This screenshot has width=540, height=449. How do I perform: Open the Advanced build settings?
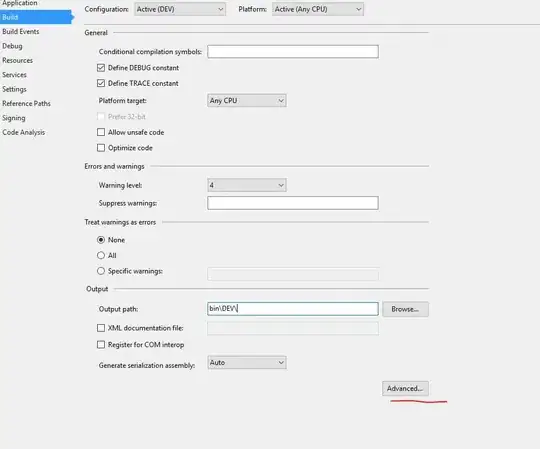click(405, 389)
